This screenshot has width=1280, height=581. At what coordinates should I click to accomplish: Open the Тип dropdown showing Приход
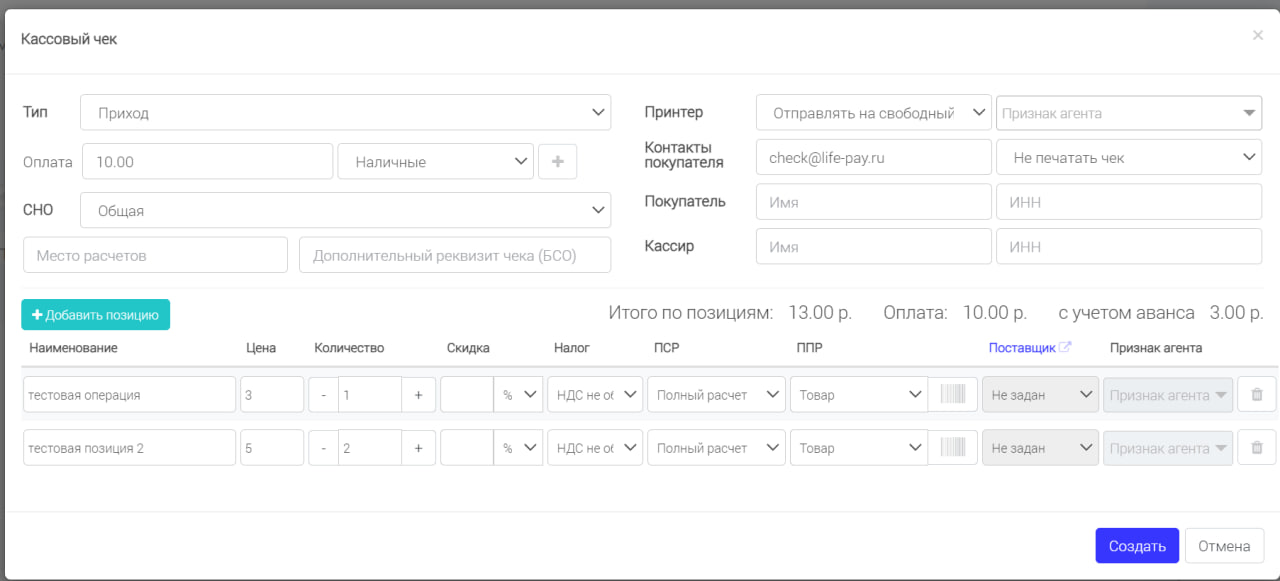coord(345,112)
